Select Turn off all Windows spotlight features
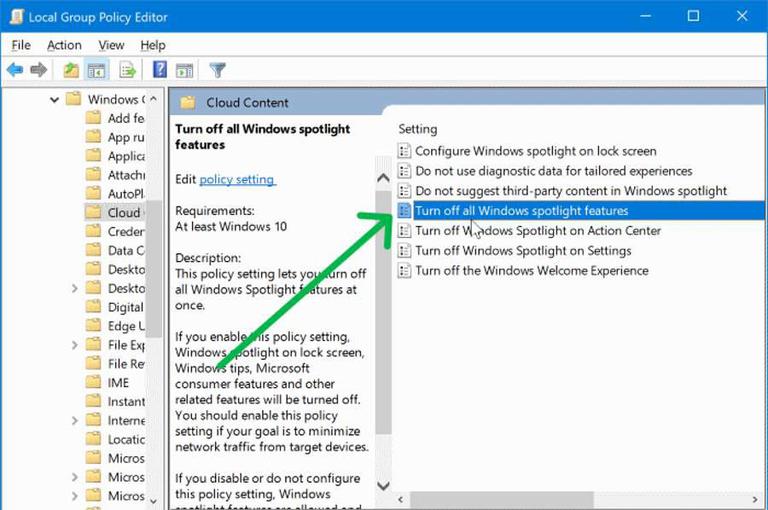768x510 pixels. coord(522,211)
